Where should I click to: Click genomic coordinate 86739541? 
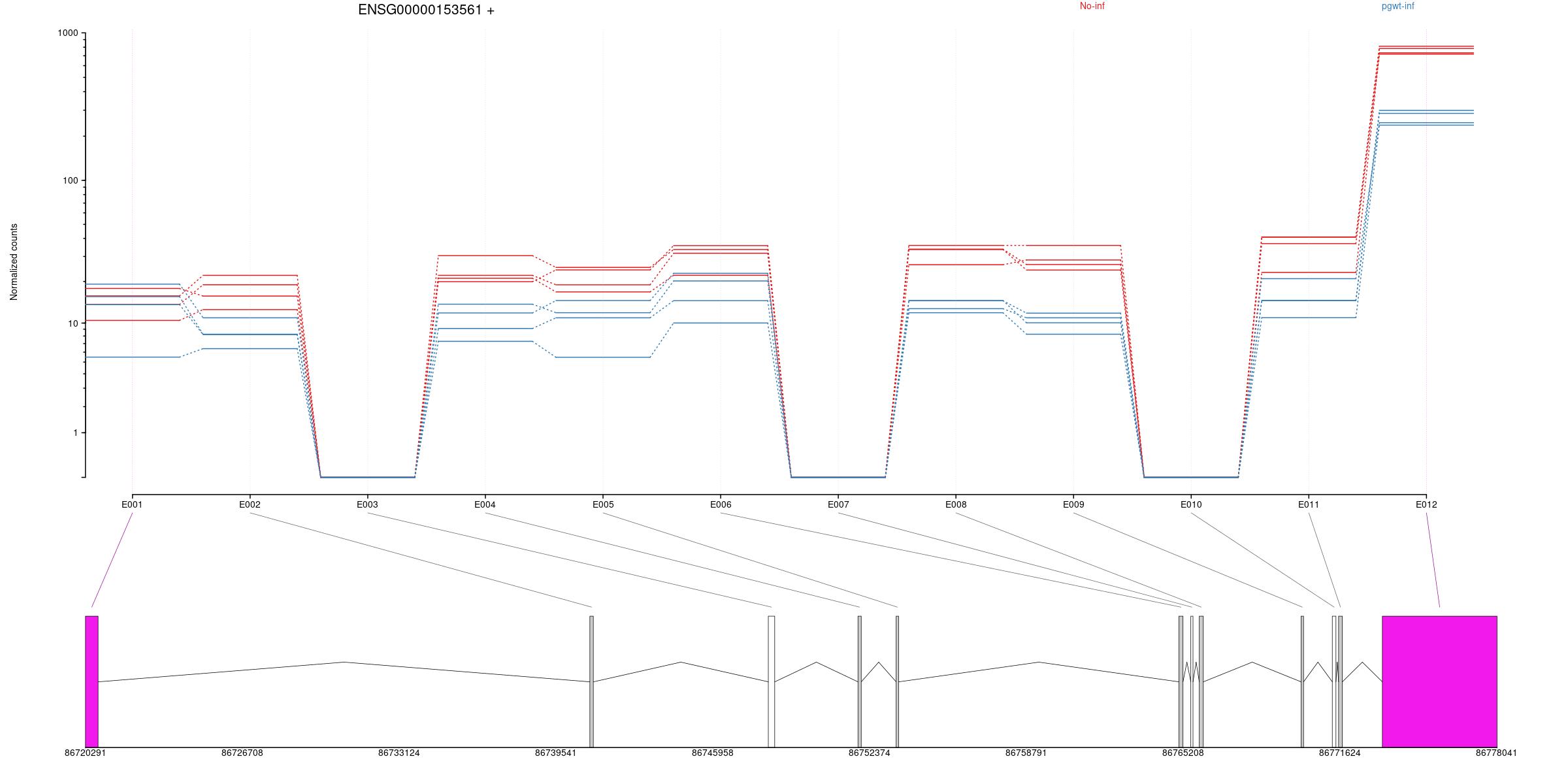coord(555,753)
